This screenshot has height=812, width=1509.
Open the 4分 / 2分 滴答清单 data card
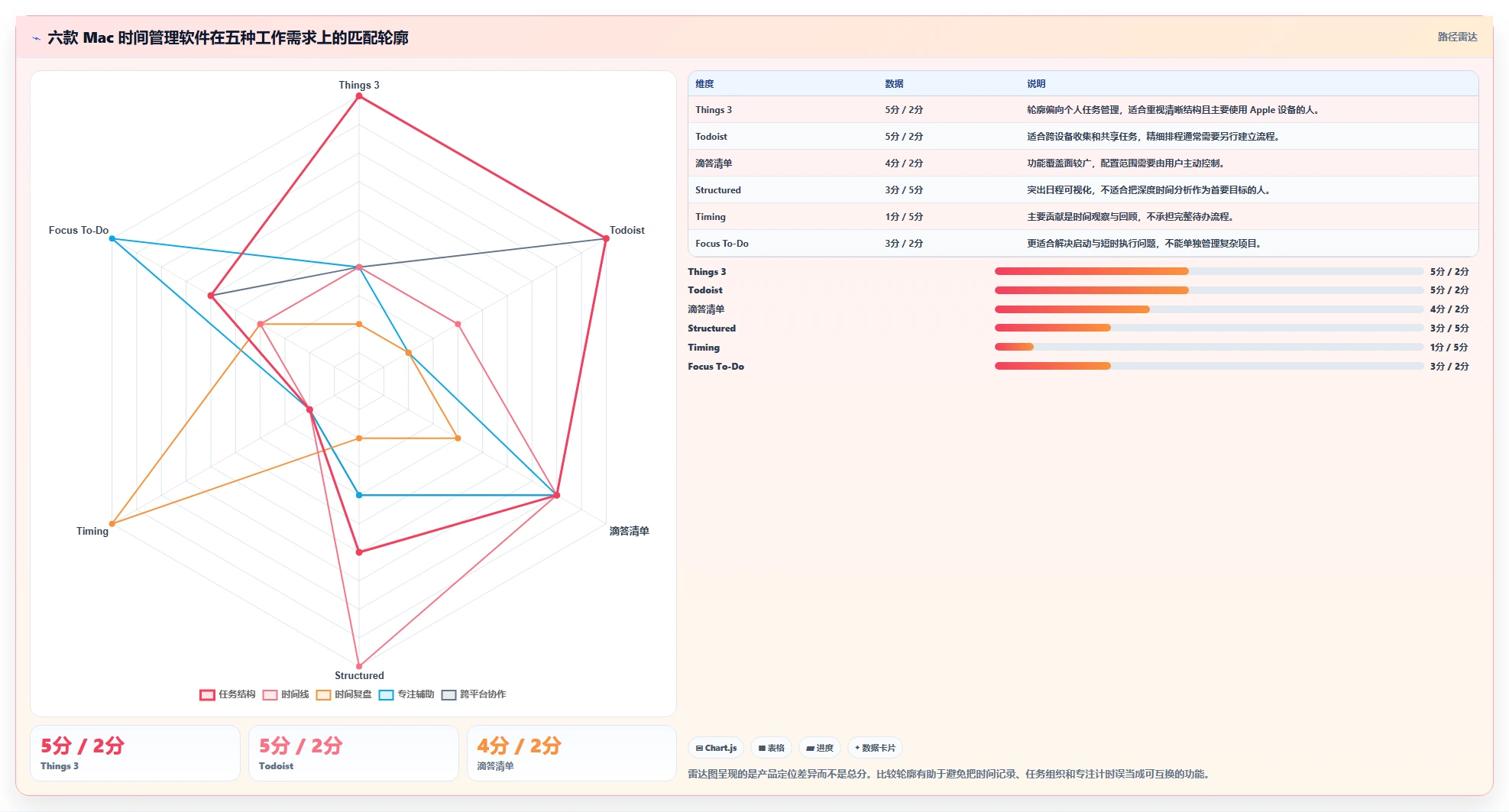point(572,753)
